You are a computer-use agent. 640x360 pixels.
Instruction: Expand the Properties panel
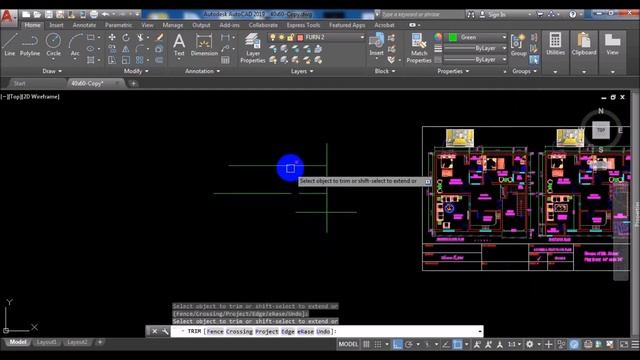(453, 71)
